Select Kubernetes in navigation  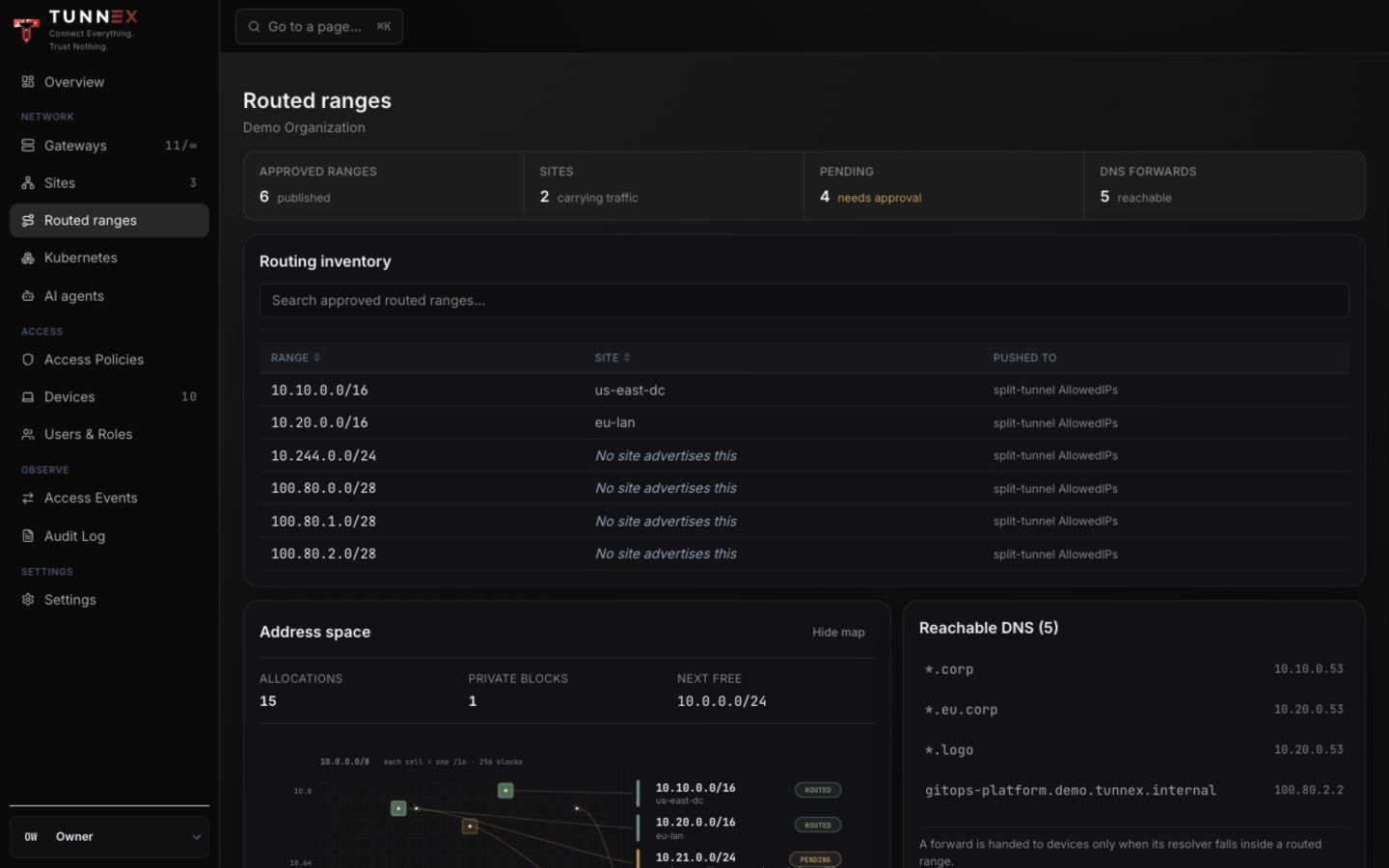109,258
